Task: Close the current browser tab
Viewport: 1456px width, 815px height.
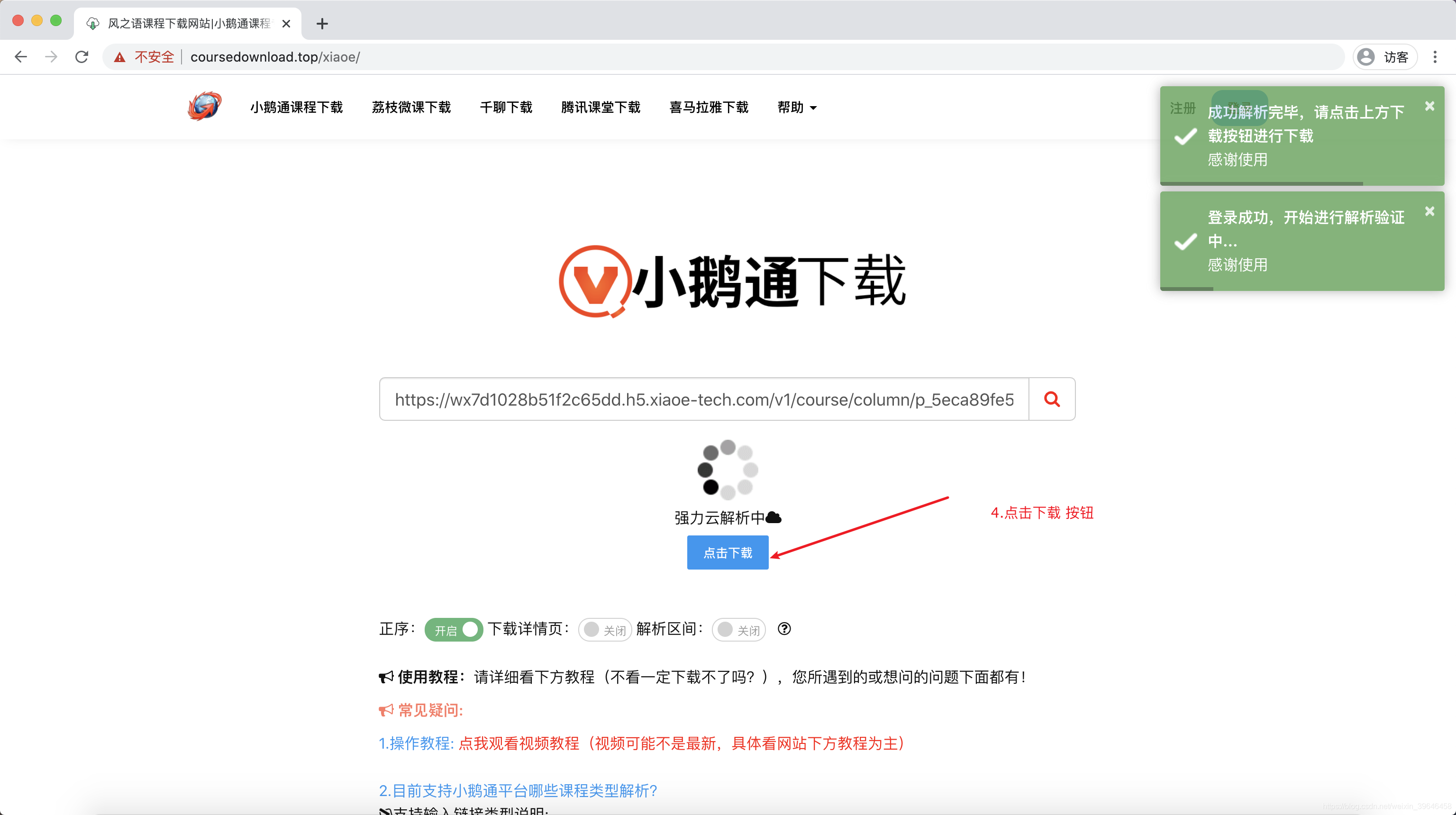Action: click(287, 24)
